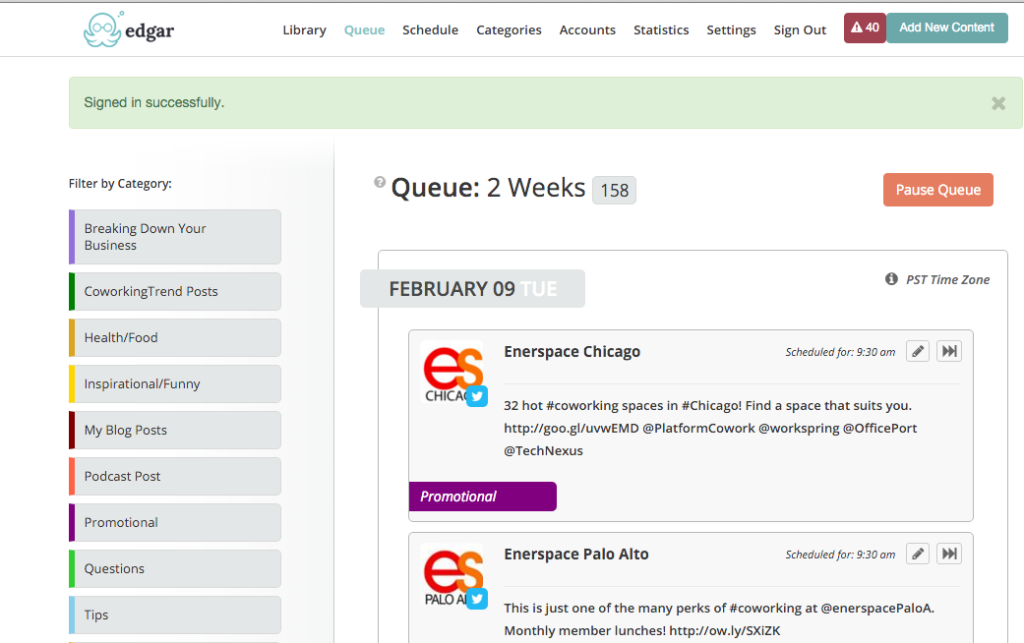
Task: Click the Enerspace Palo Alto account avatar
Action: coord(453,574)
